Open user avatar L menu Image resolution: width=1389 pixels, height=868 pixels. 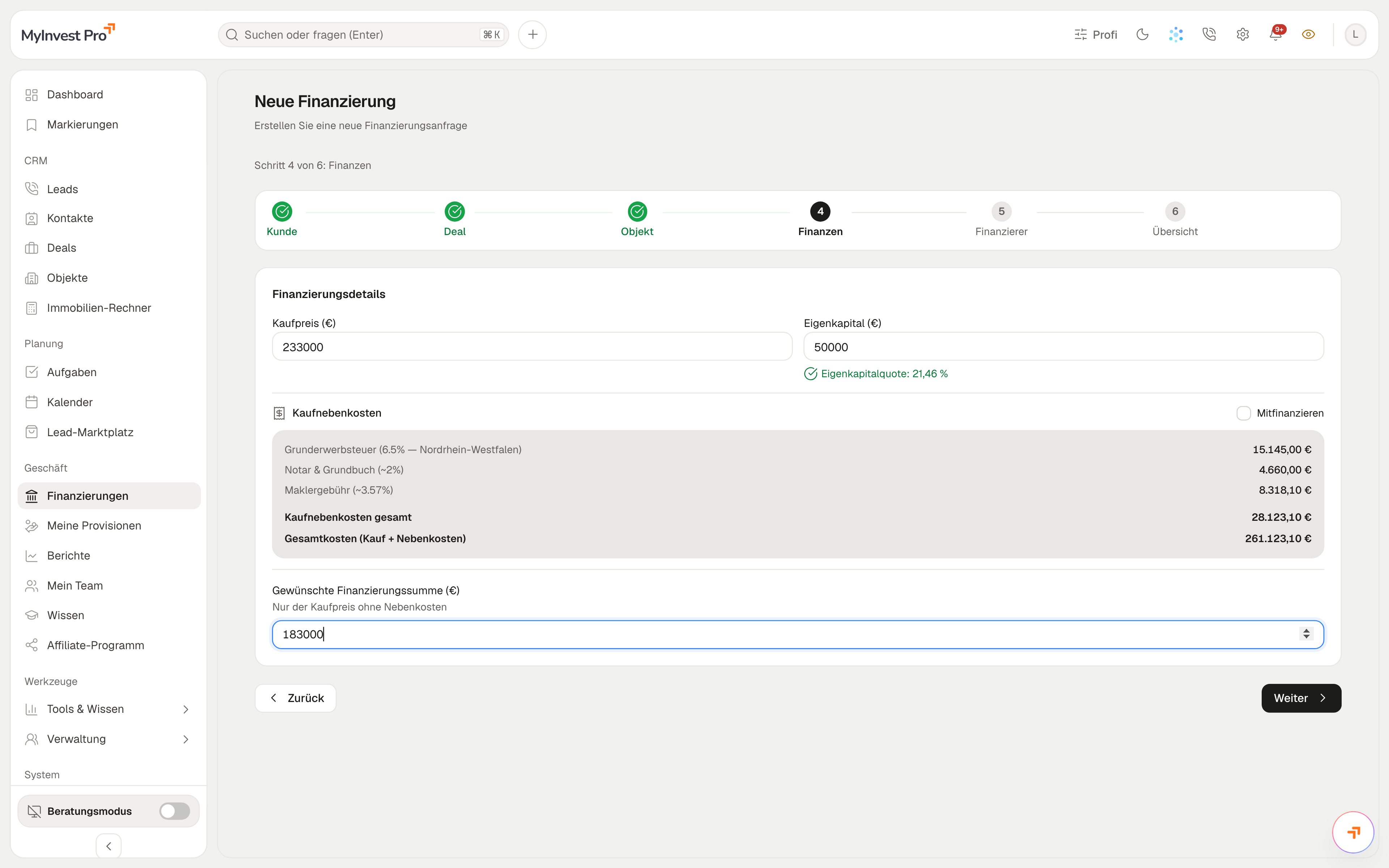tap(1355, 35)
